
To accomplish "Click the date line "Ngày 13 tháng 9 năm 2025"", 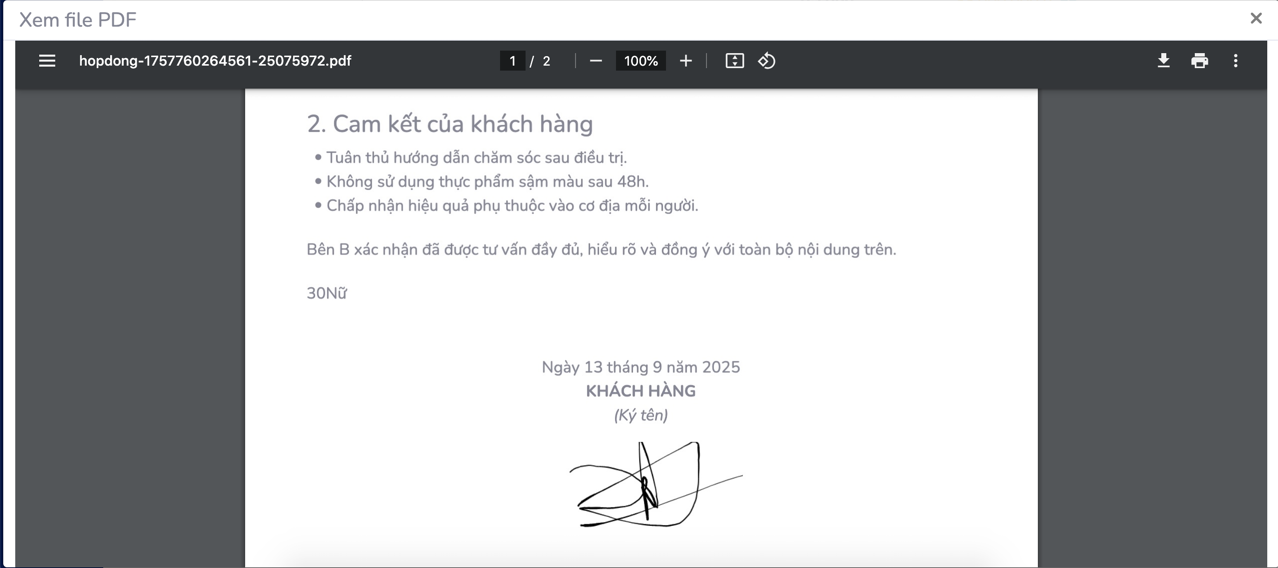I will point(640,367).
